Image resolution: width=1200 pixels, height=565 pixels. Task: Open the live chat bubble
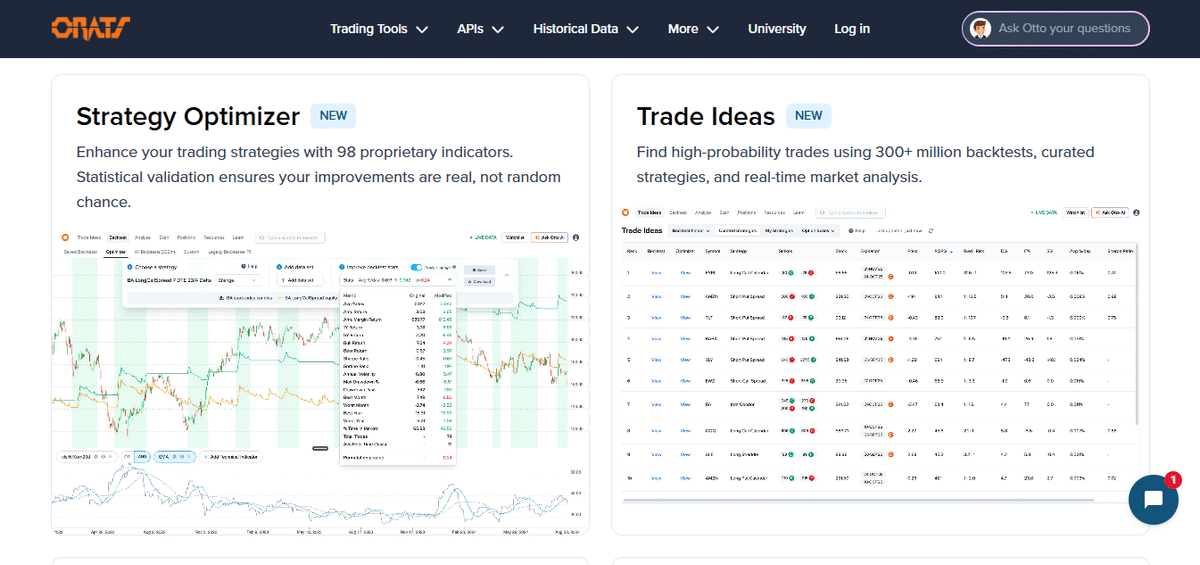click(x=1153, y=500)
